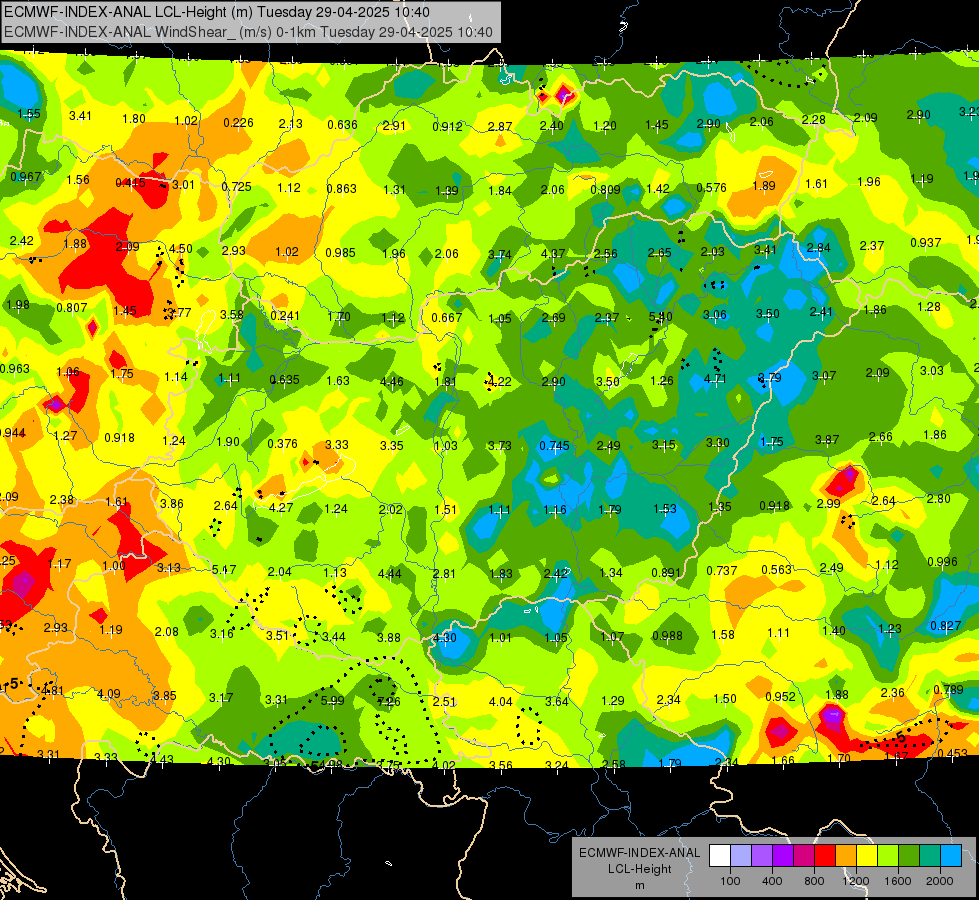
Task: Click the legend tick label 800
Action: tap(814, 881)
